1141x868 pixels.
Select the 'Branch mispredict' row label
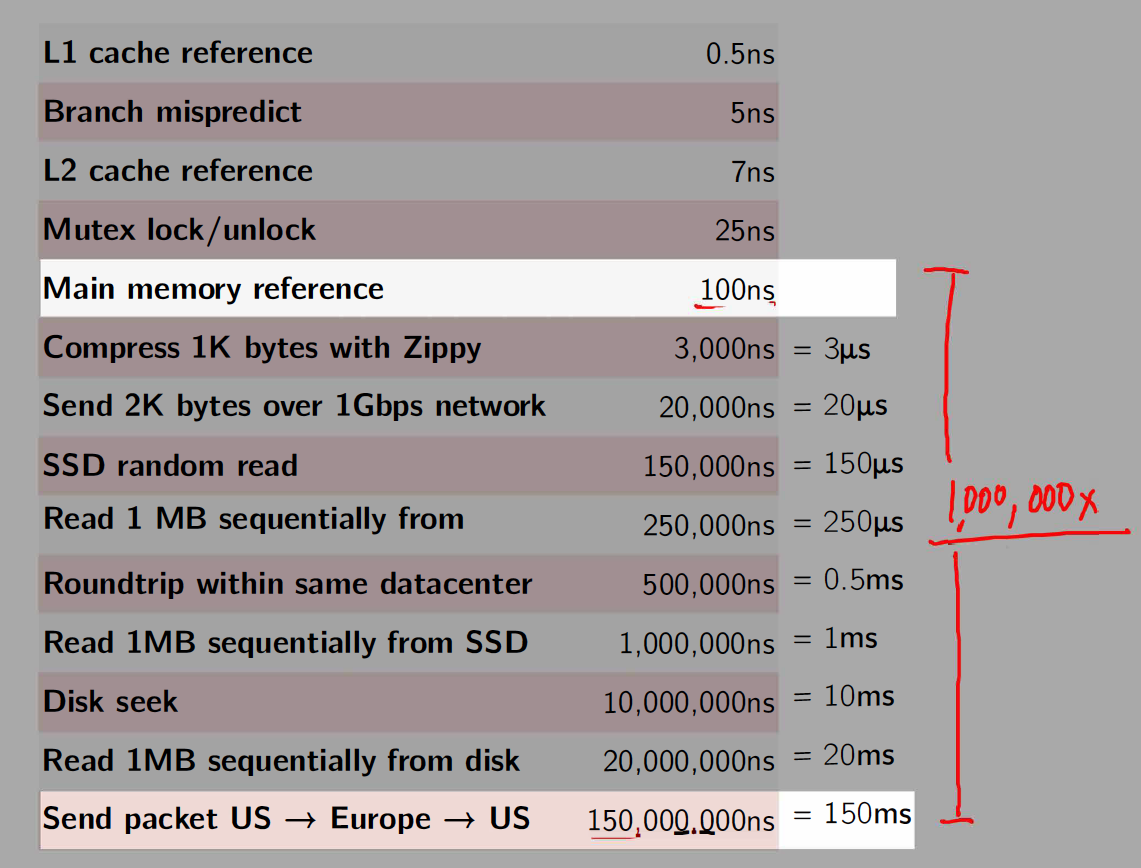coord(172,111)
